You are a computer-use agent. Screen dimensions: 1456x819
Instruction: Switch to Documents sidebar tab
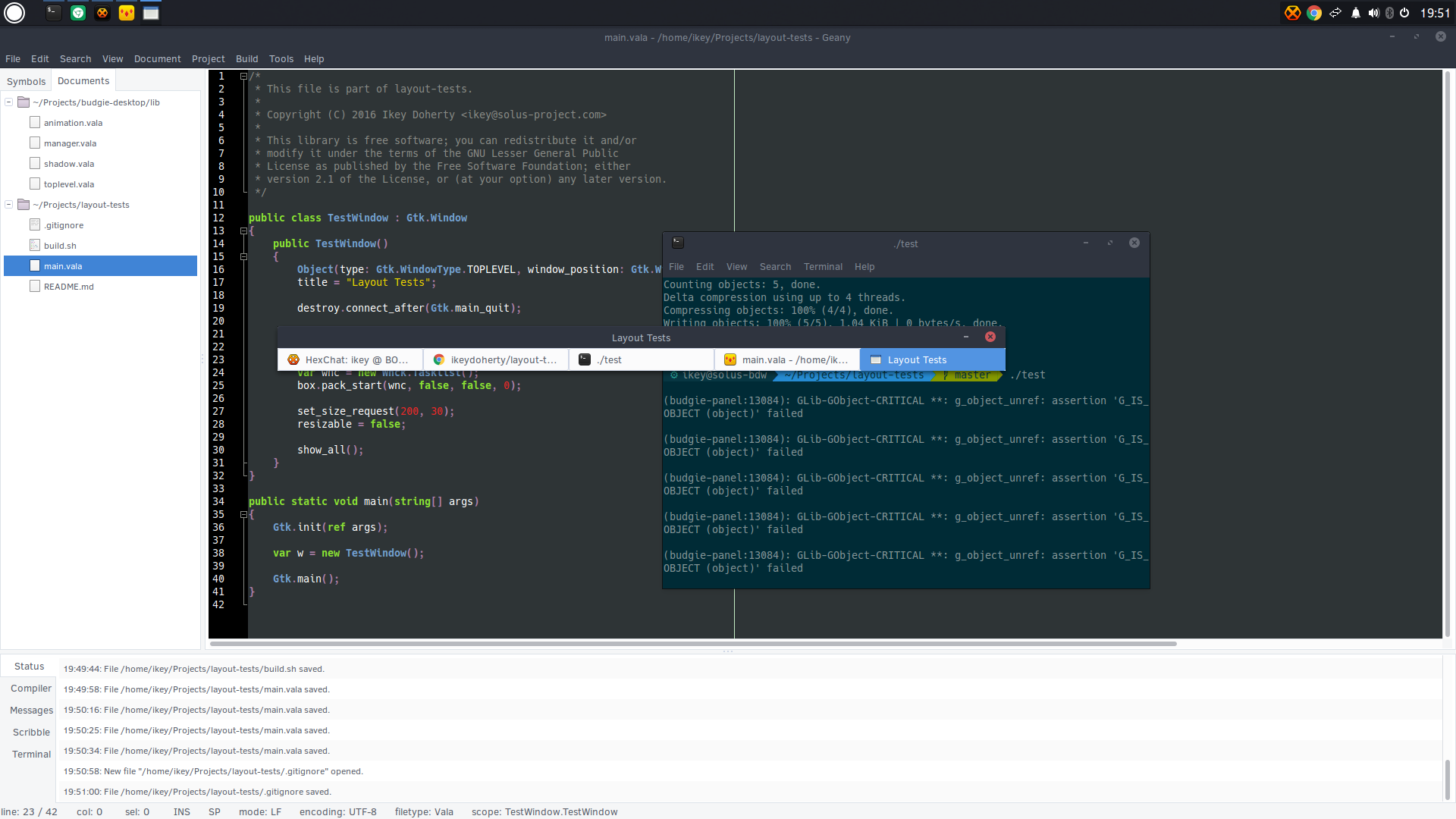point(83,80)
